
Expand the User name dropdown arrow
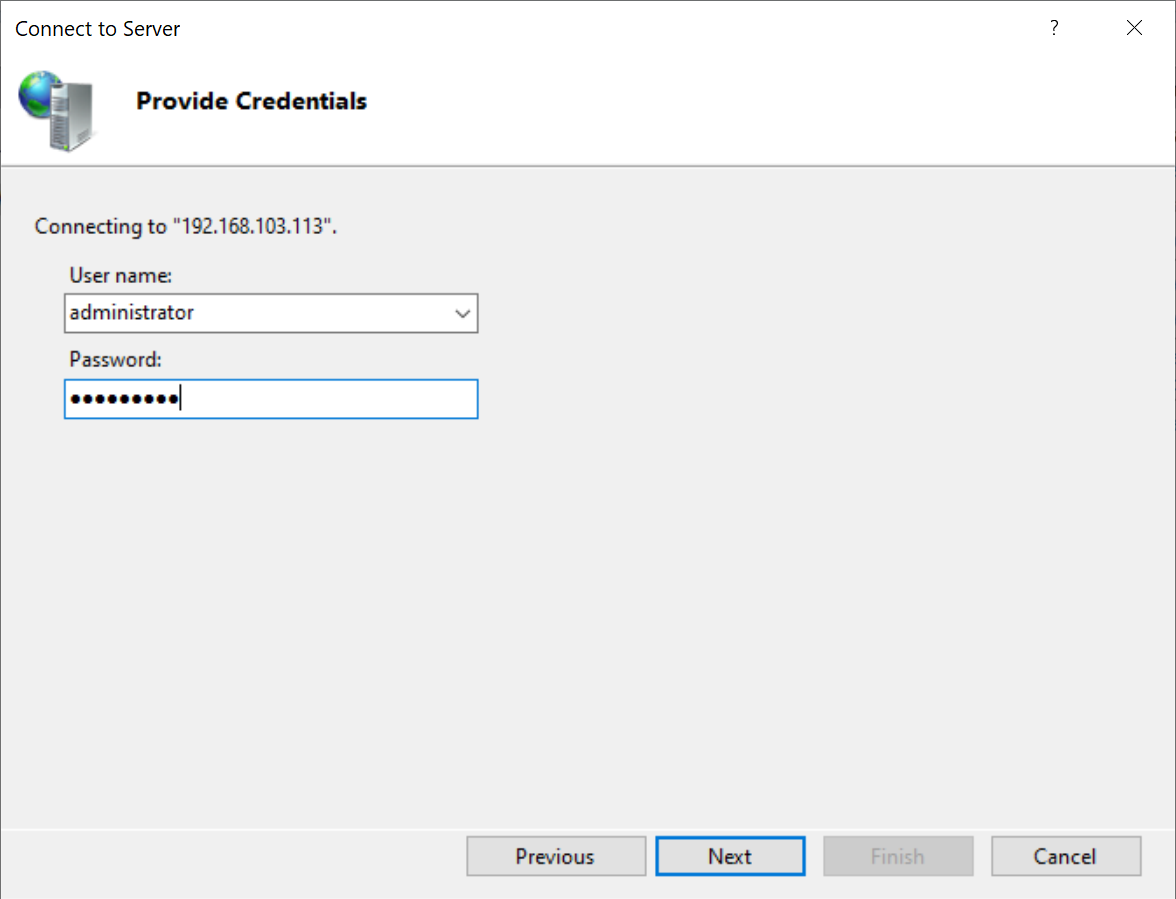tap(462, 313)
